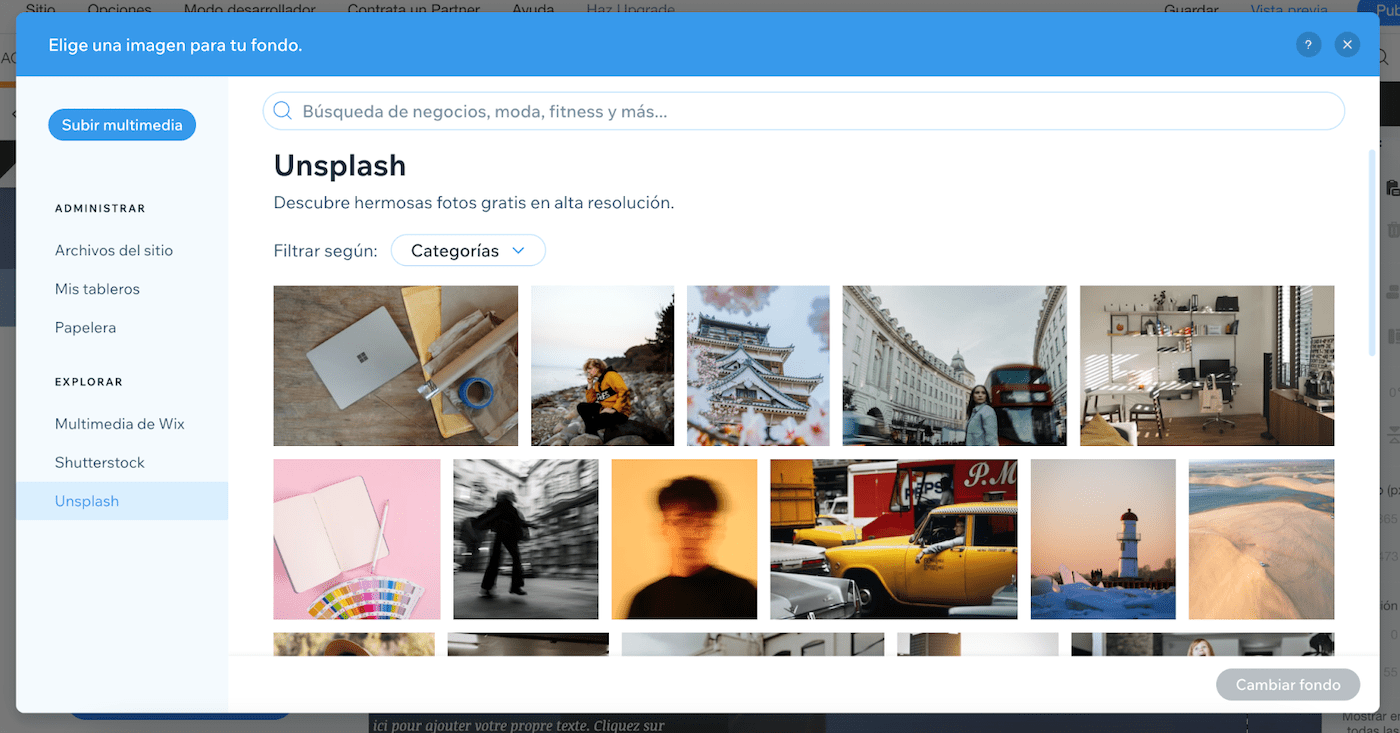
Task: Close the background image dialog
Action: pos(1347,44)
